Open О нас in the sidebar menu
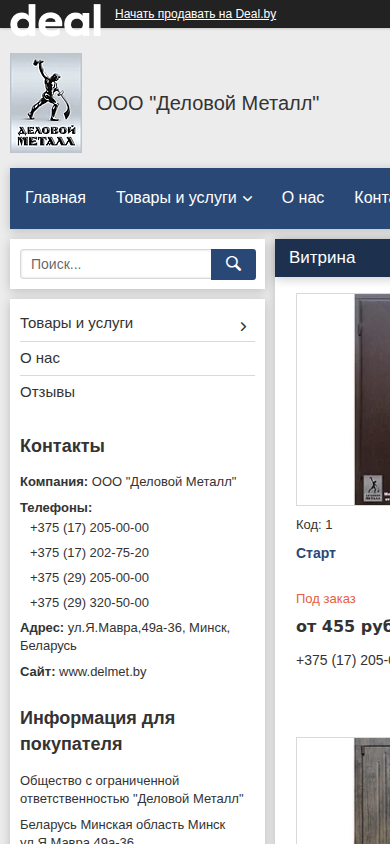 (x=40, y=358)
